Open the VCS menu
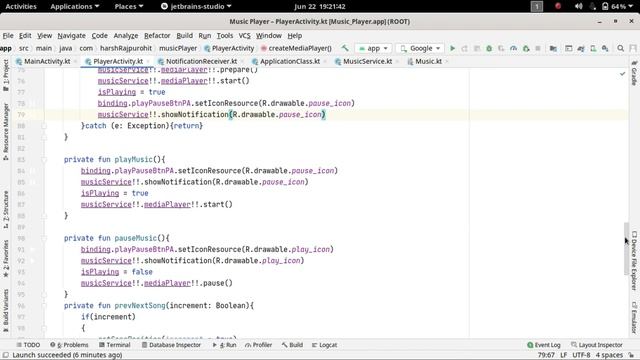640x360 pixels. 244,36
